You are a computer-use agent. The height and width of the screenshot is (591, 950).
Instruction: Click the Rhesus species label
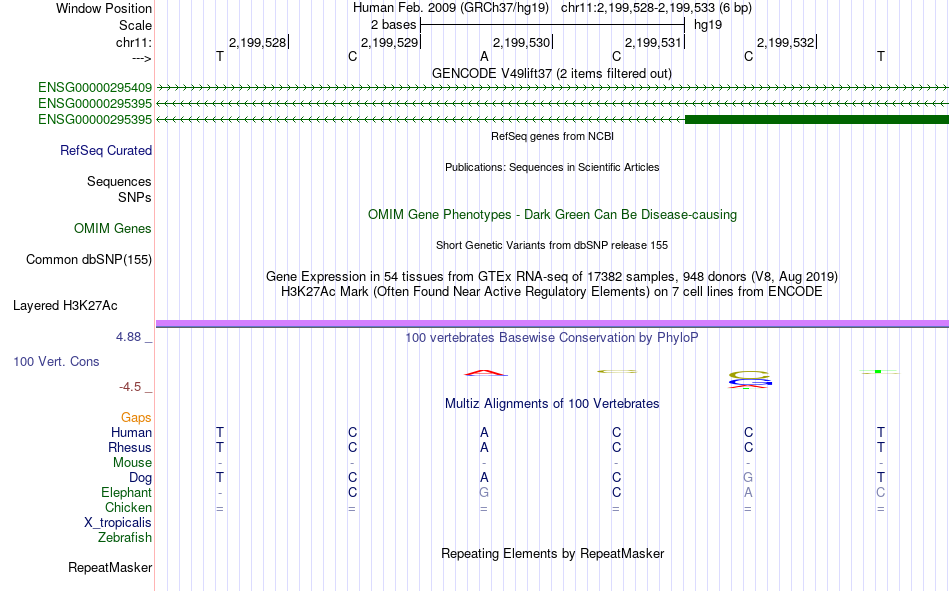(x=130, y=447)
